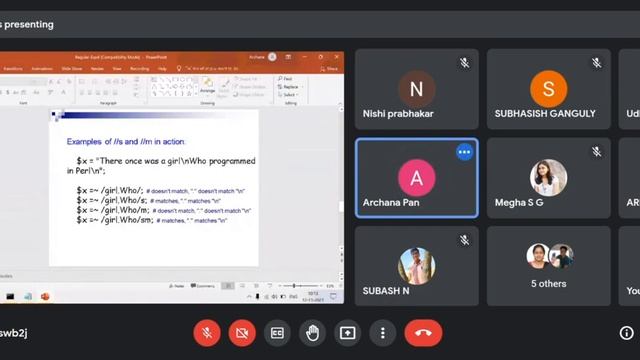Click the black terminal icon on Windows taskbar
Screen dimensions: 640x360
coord(10,297)
